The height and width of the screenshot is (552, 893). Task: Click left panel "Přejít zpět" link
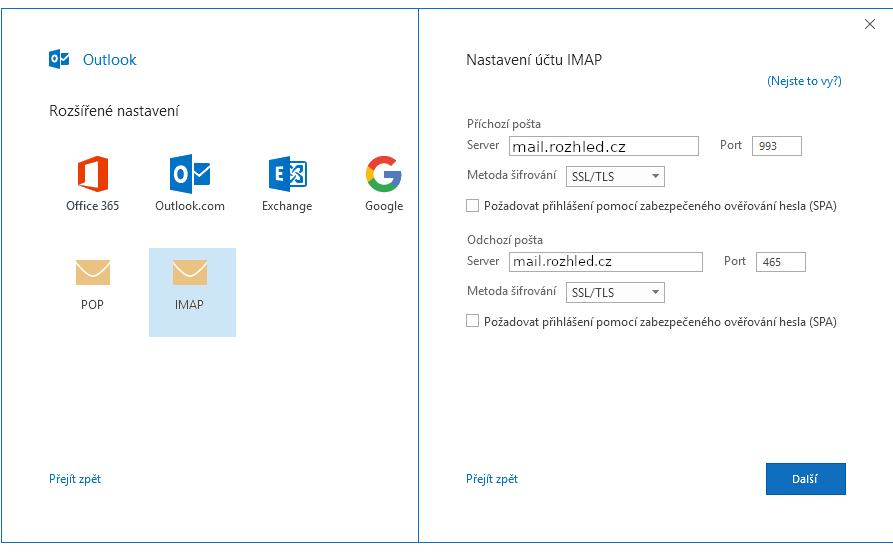(75, 479)
